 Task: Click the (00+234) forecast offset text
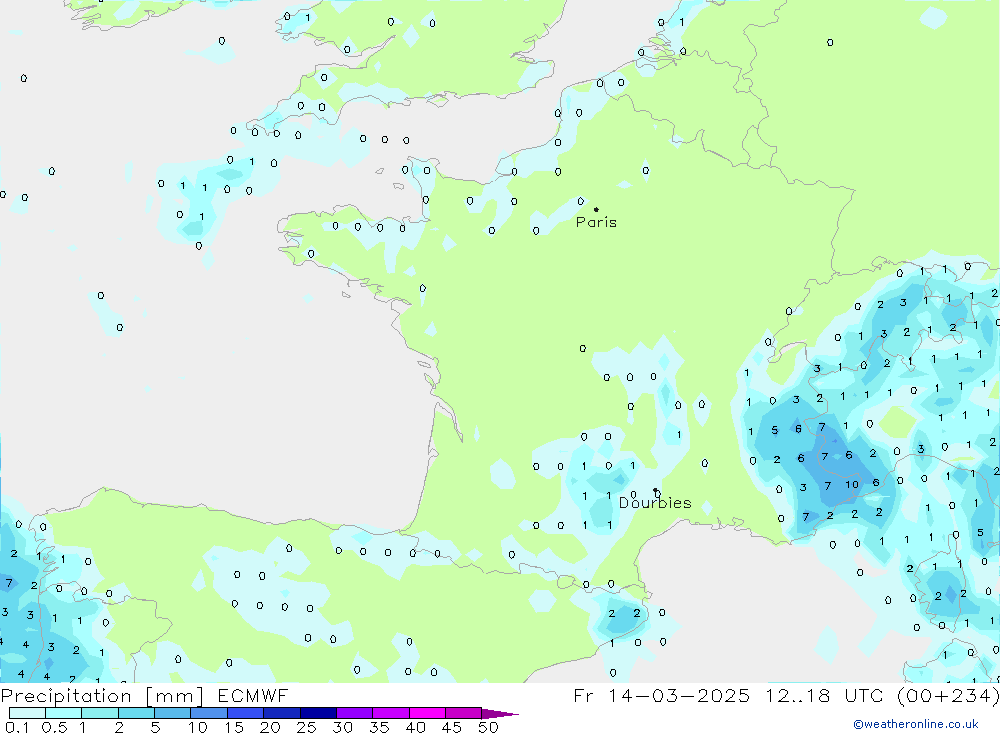click(x=948, y=695)
